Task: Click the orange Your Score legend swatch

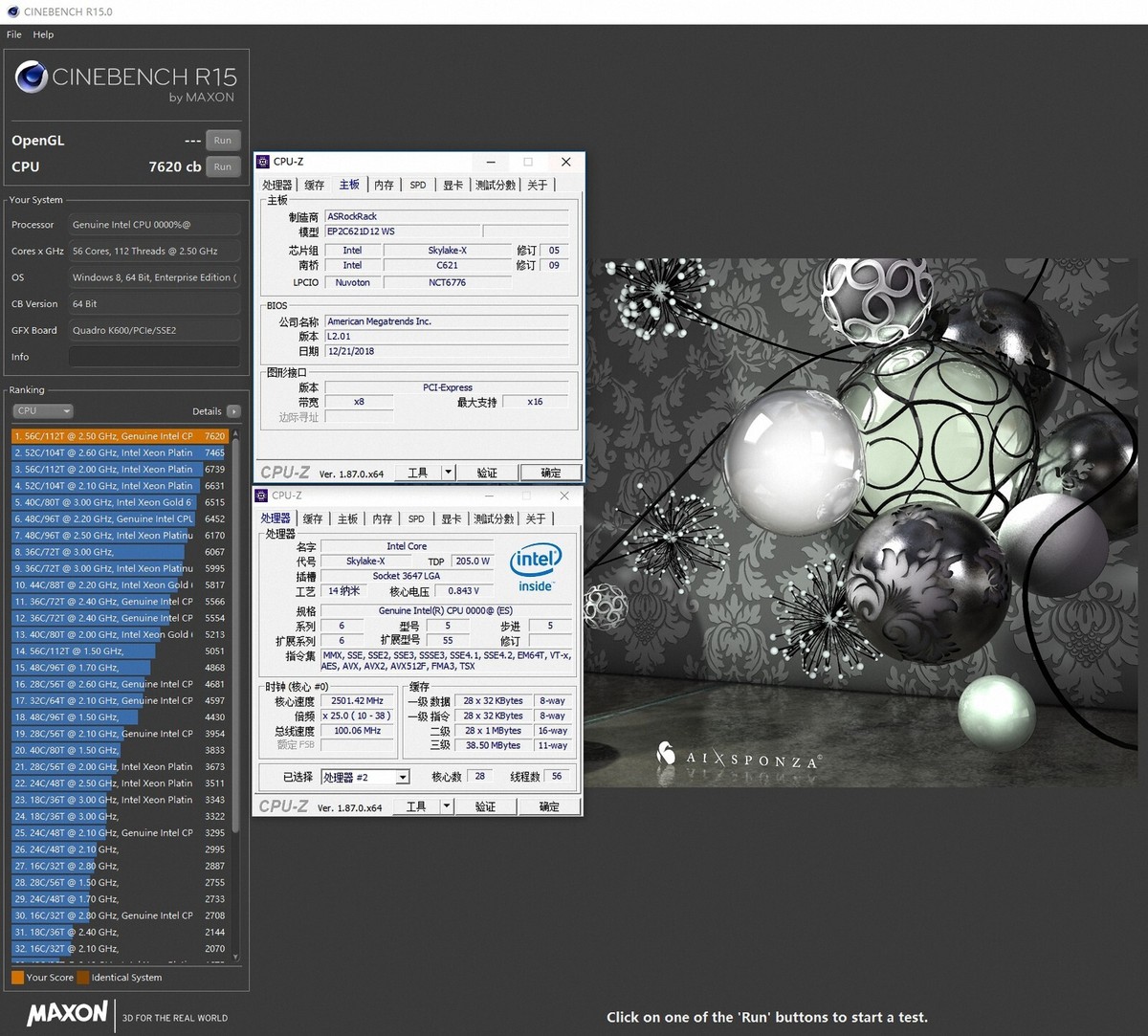Action: 18,978
